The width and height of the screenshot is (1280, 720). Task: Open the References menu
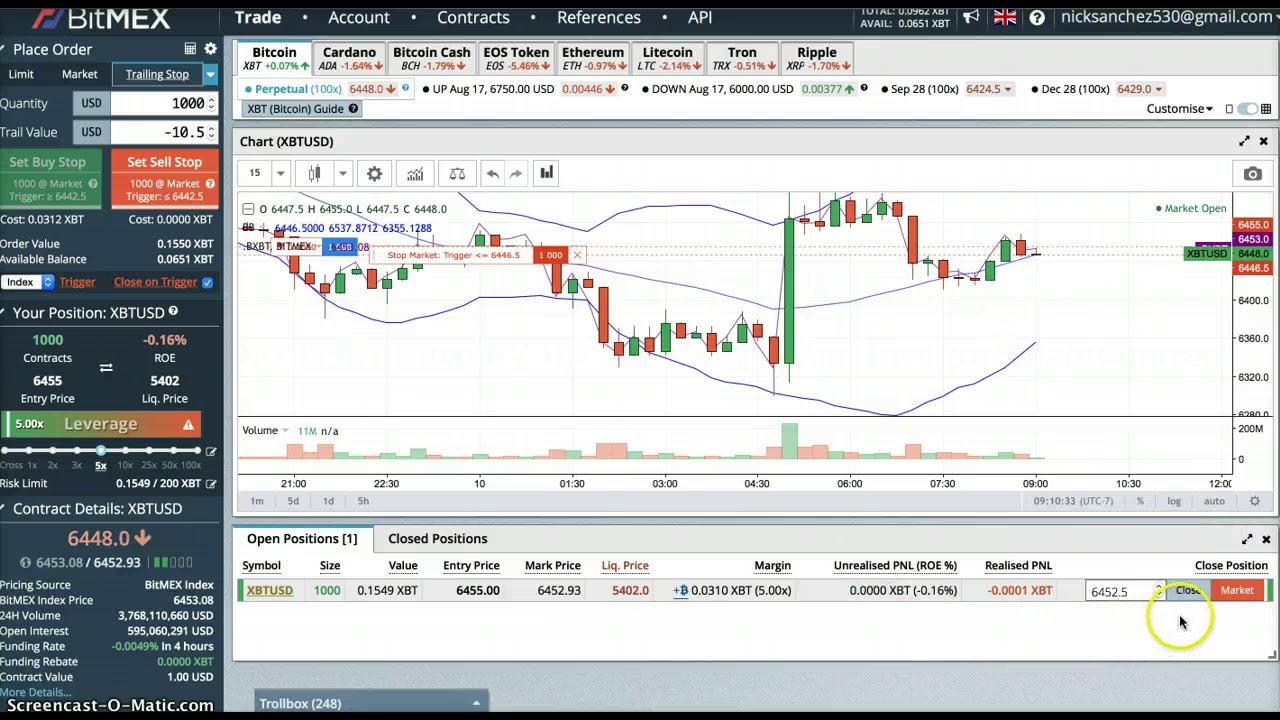[x=598, y=17]
